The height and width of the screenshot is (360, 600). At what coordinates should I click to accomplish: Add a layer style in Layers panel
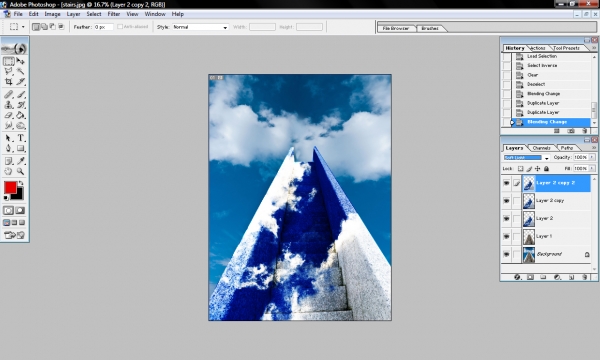pyautogui.click(x=517, y=277)
